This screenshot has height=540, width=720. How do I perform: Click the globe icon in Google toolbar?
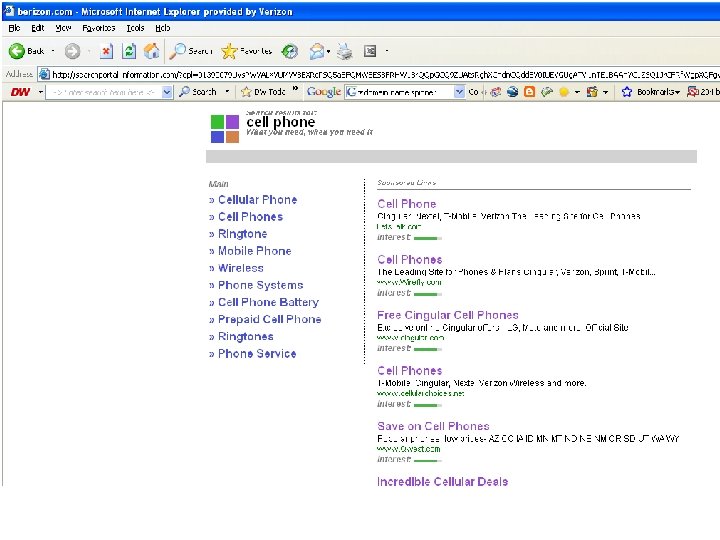click(x=512, y=92)
